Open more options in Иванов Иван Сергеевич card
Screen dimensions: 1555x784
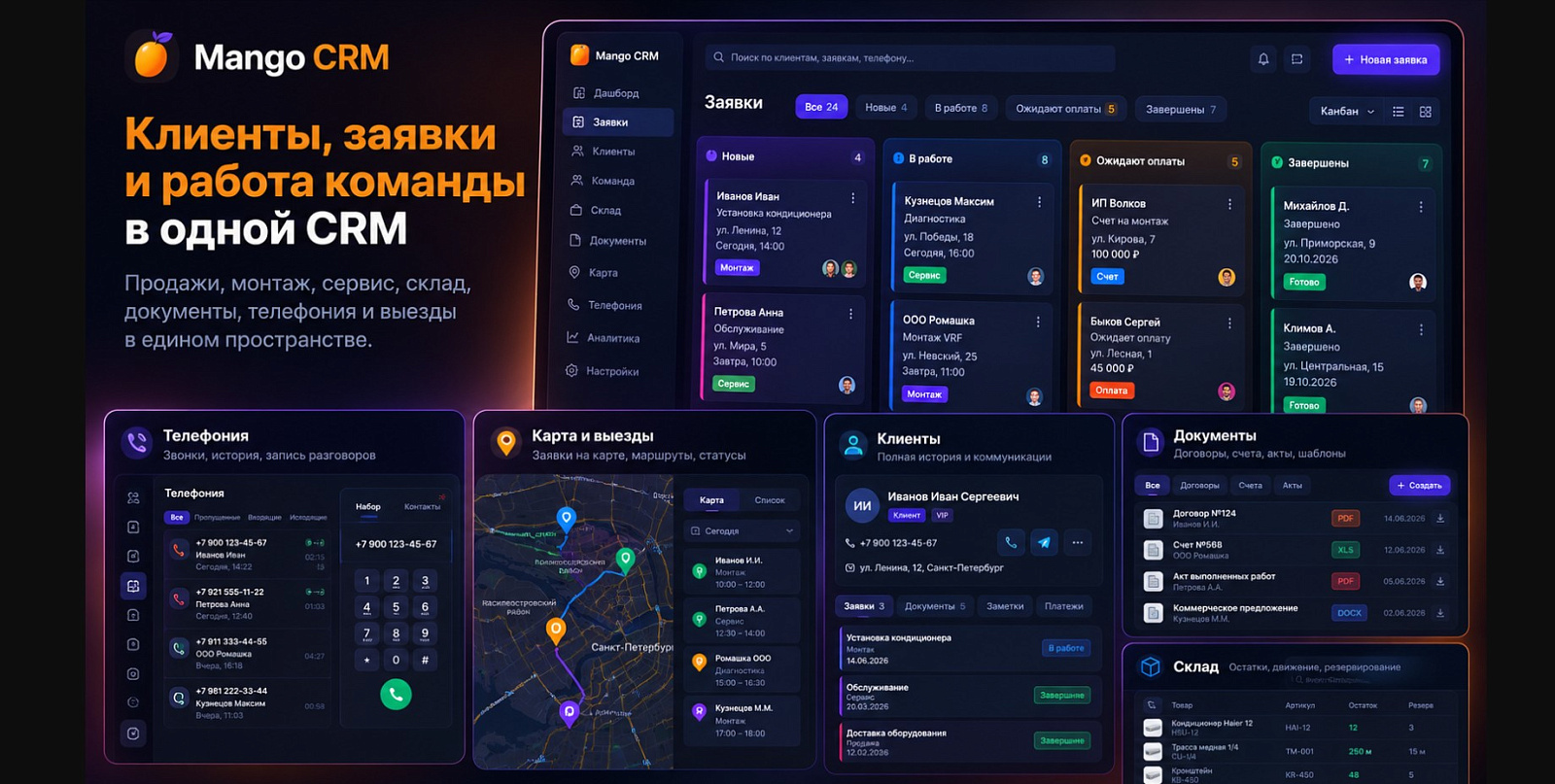coord(1077,543)
